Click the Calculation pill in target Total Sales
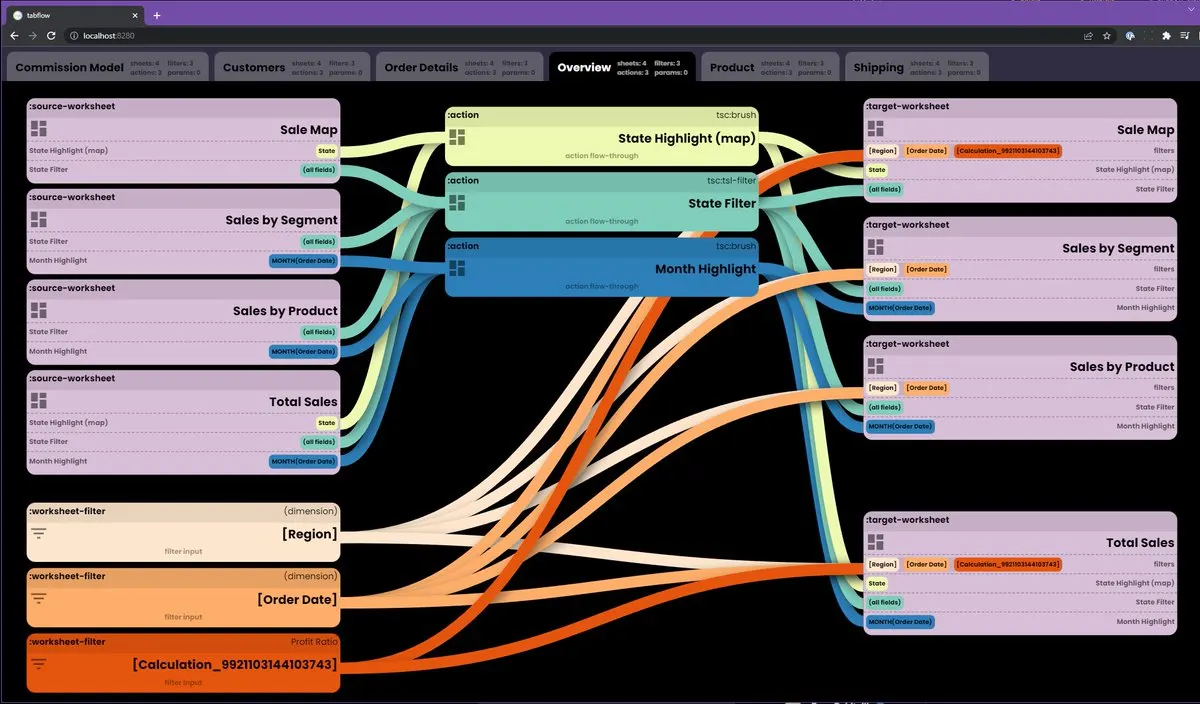The height and width of the screenshot is (704, 1200). pos(1007,564)
